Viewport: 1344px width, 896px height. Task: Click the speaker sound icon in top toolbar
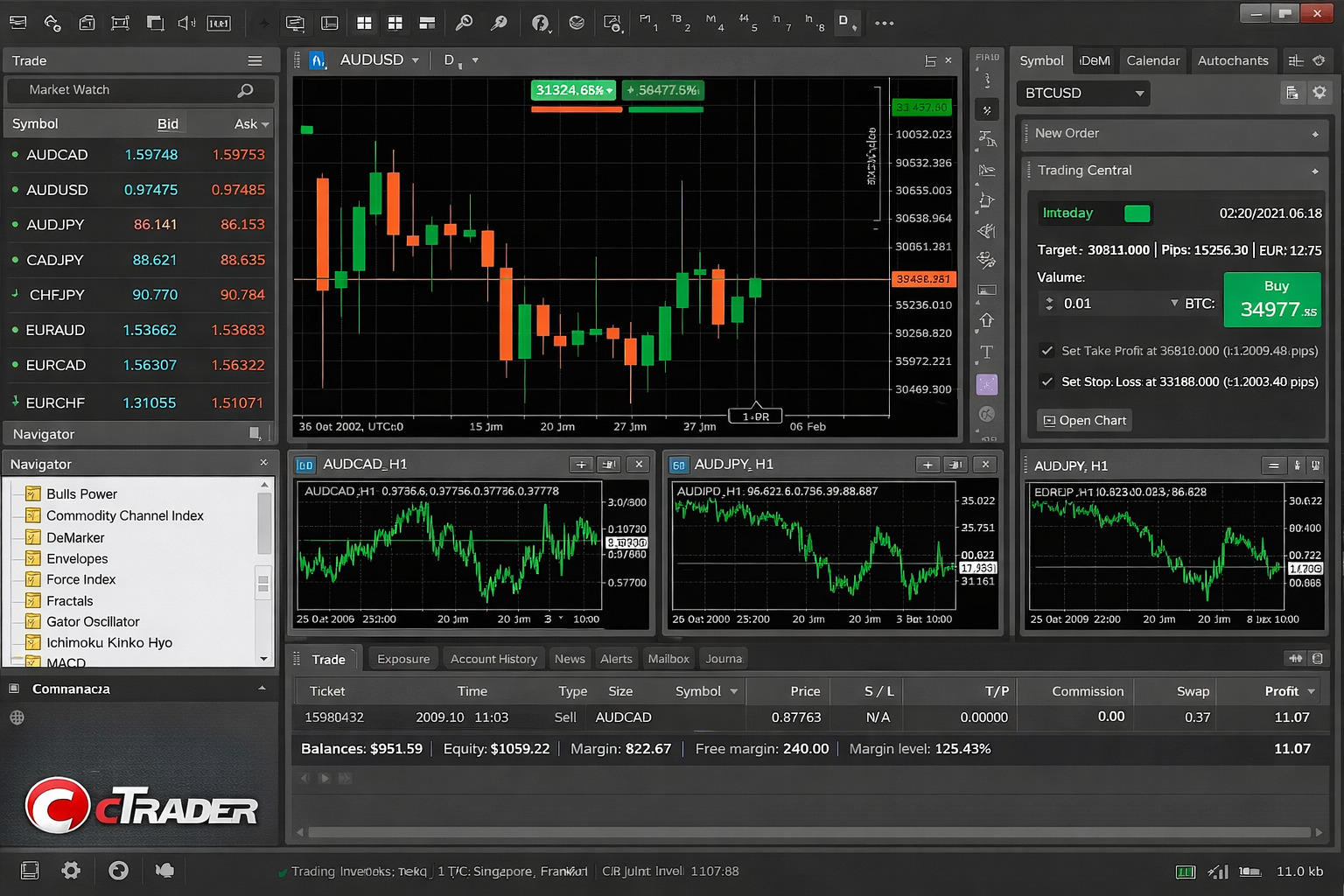click(186, 23)
